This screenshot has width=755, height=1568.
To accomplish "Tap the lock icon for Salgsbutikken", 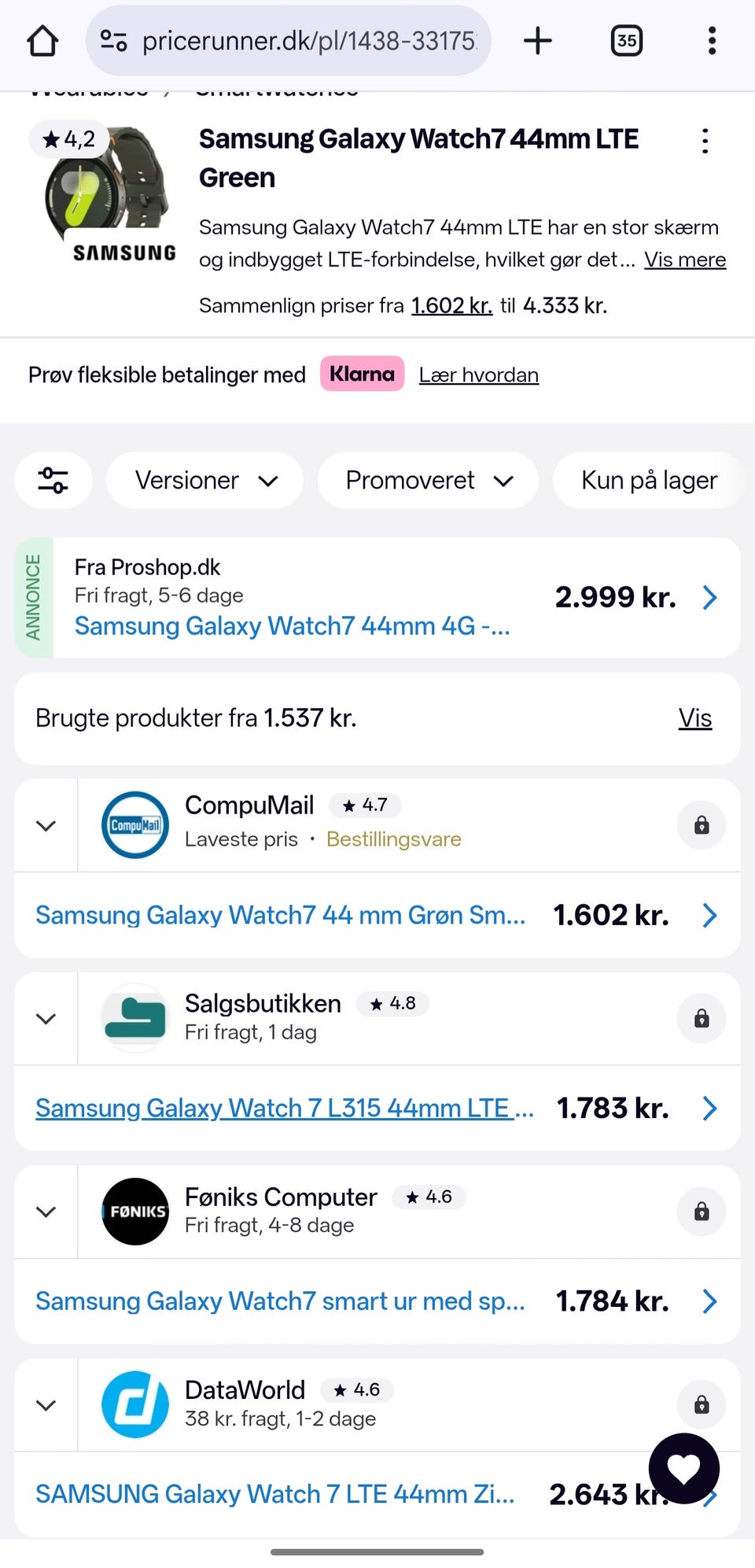I will pos(701,1019).
